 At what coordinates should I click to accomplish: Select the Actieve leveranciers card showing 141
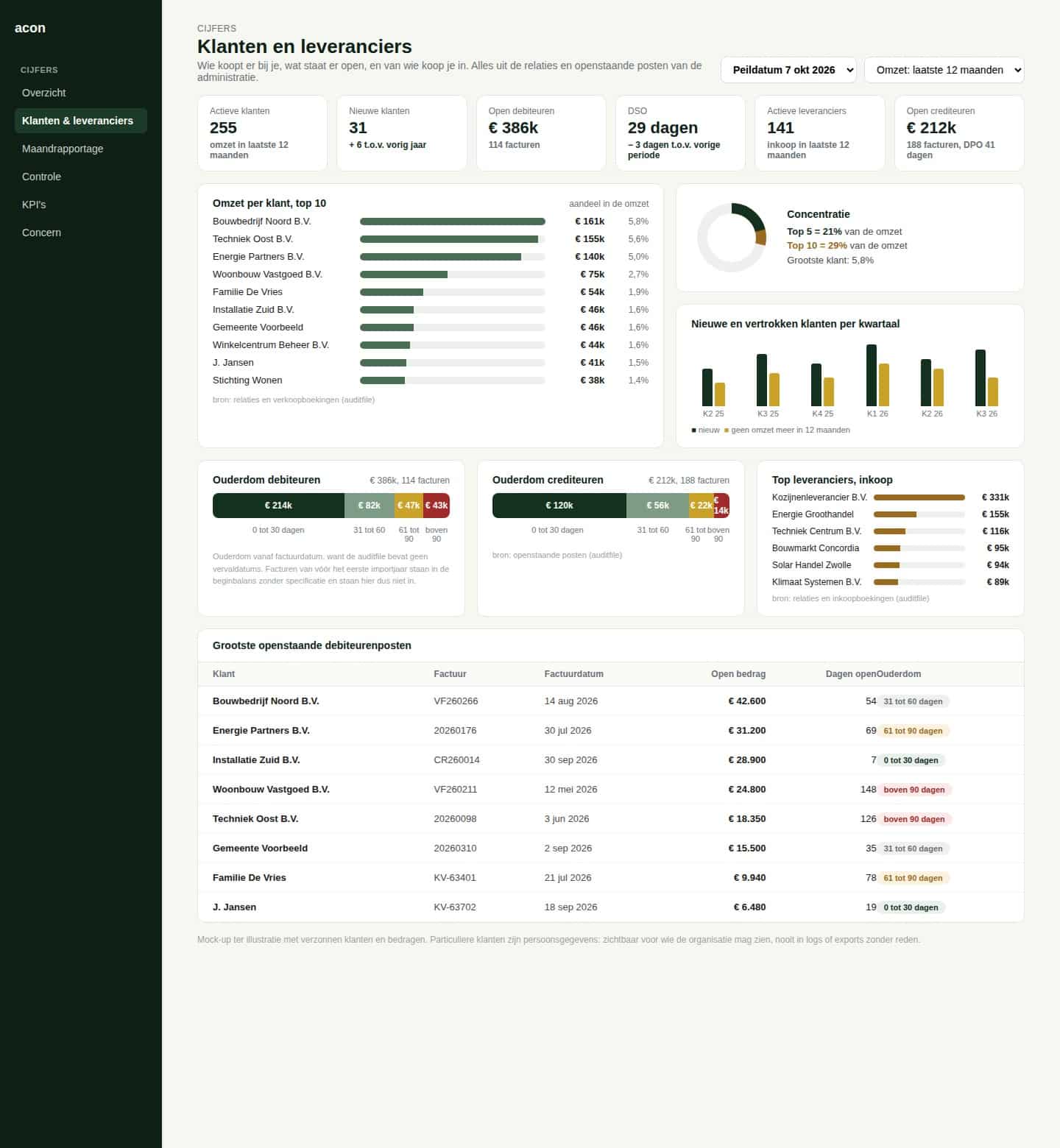[820, 133]
